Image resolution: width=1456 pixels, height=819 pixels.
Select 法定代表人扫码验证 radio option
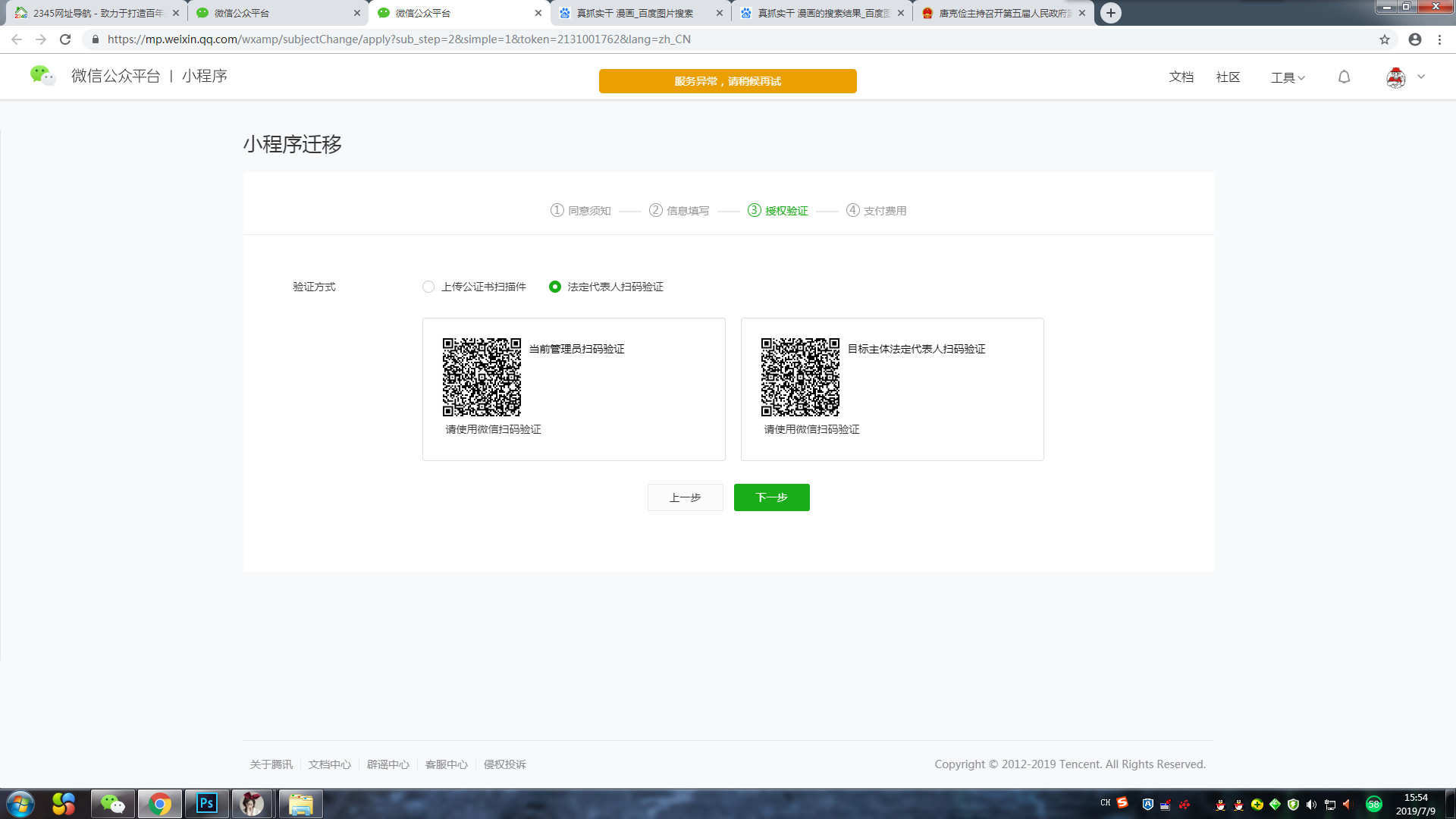click(555, 287)
